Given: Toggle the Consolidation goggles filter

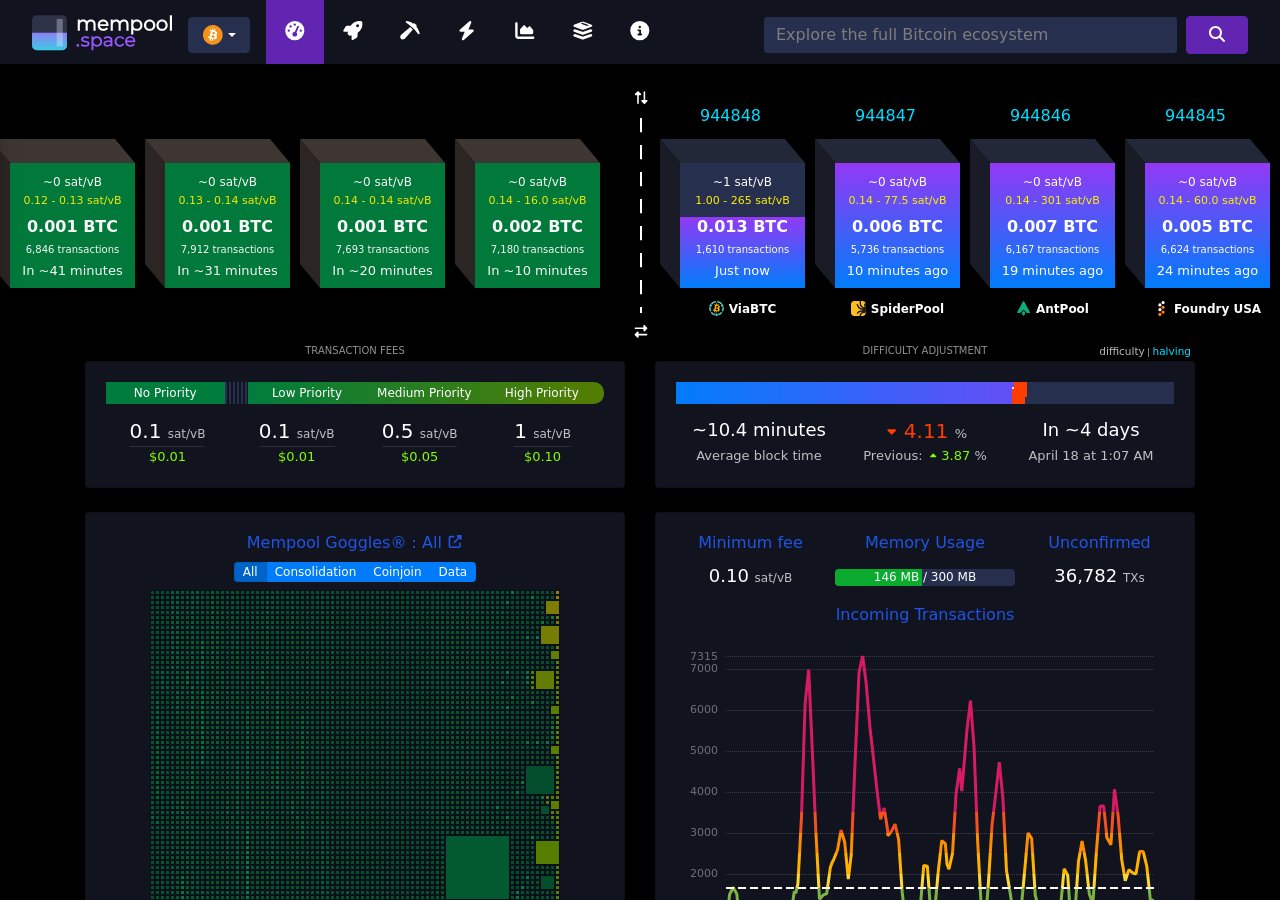Looking at the screenshot, I should click(315, 572).
